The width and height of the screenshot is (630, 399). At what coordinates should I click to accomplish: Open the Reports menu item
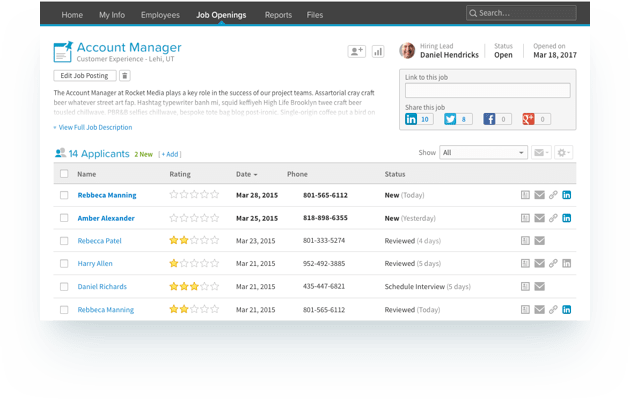[x=278, y=15]
